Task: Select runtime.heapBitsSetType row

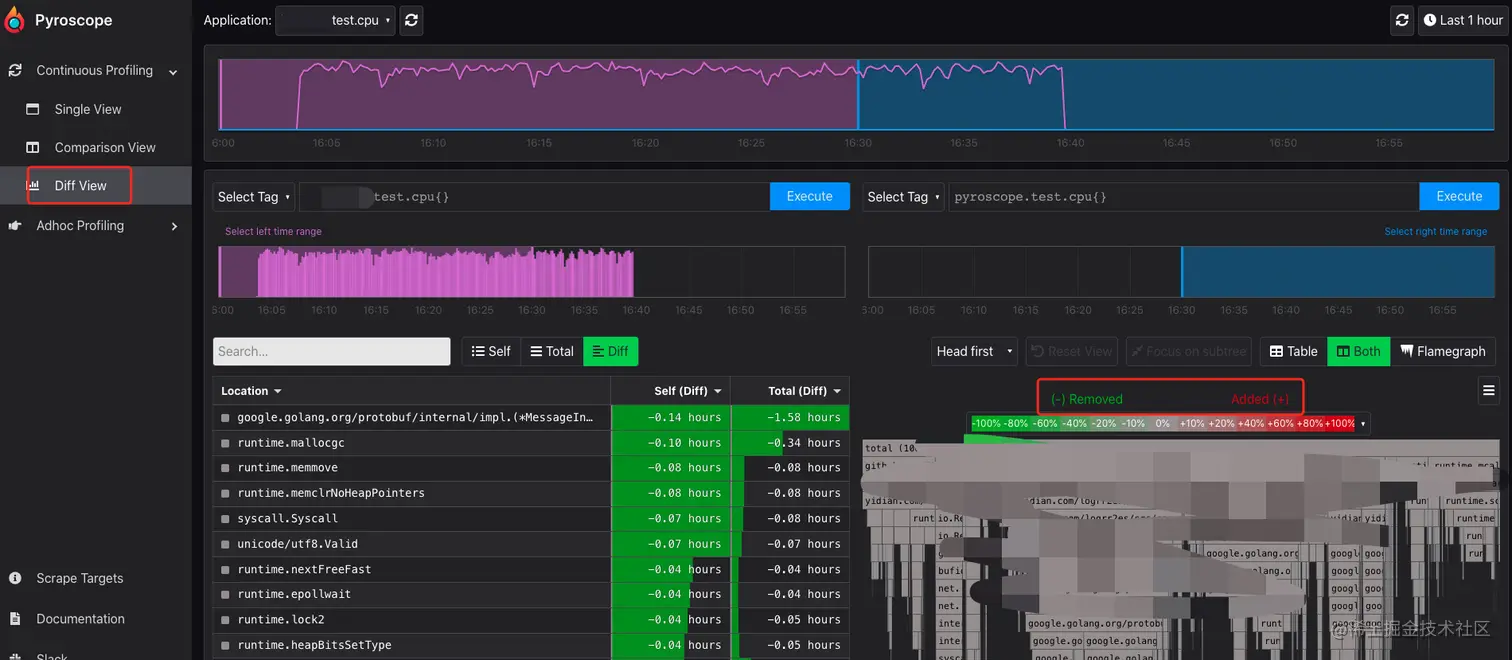Action: coord(531,645)
